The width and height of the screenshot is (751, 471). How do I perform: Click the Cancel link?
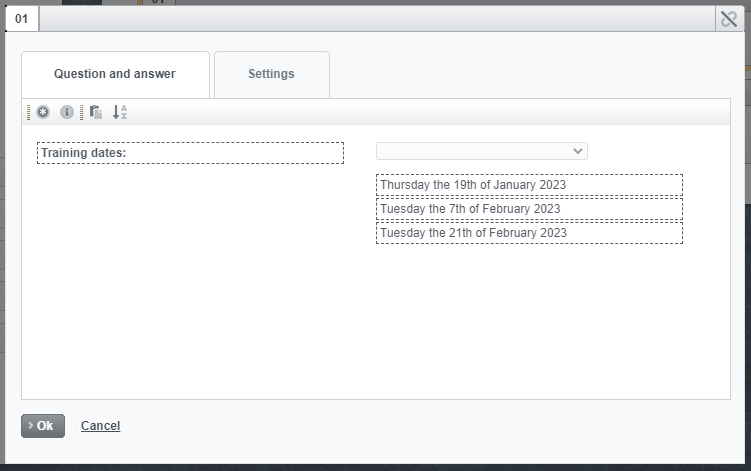coord(101,426)
